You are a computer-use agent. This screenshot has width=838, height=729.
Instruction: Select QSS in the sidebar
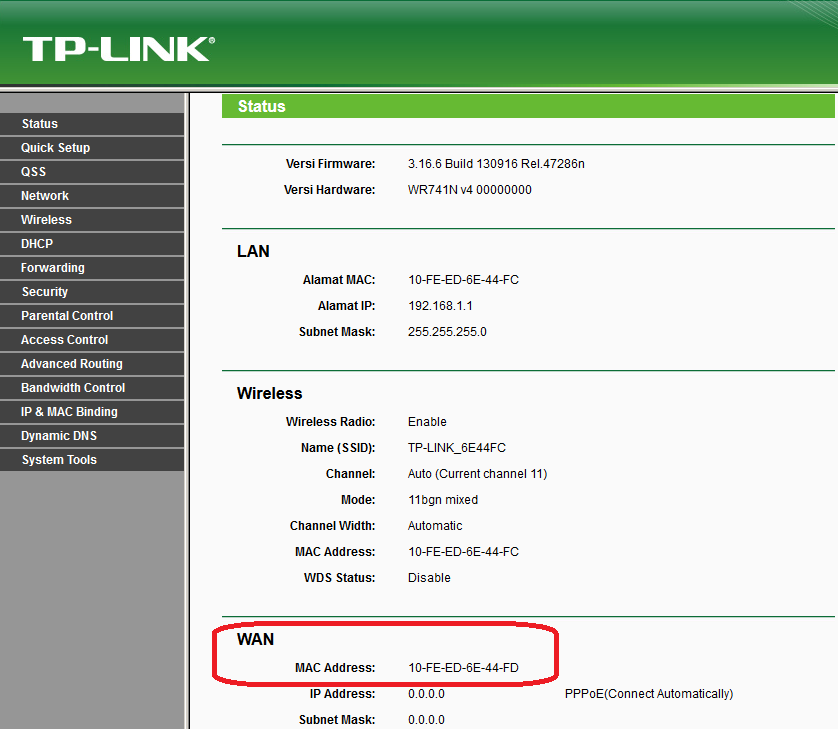92,172
